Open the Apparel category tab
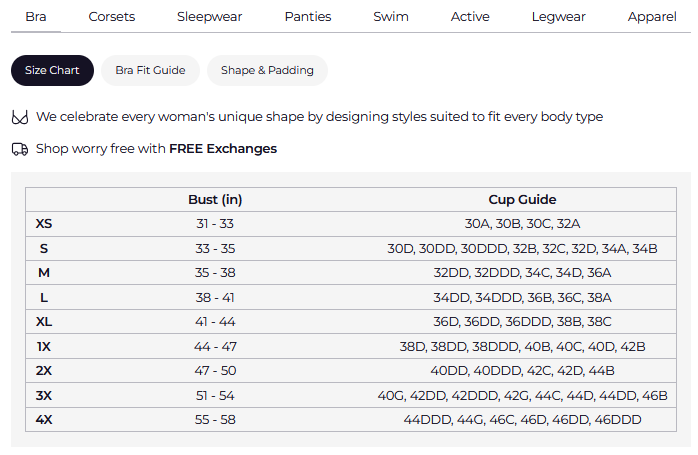This screenshot has height=455, width=698. 652,17
